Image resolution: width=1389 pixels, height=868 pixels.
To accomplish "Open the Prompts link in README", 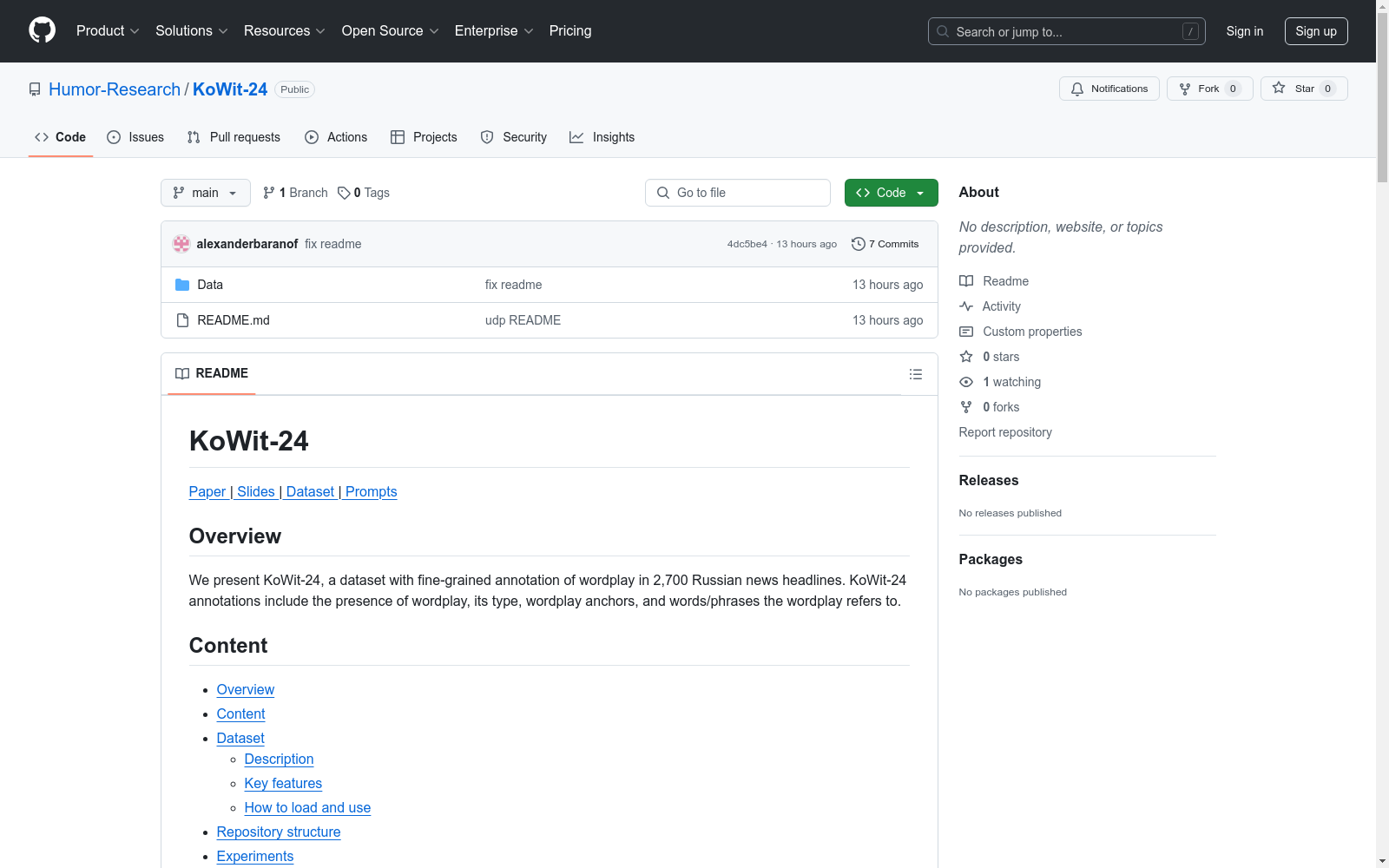I will pos(372,491).
